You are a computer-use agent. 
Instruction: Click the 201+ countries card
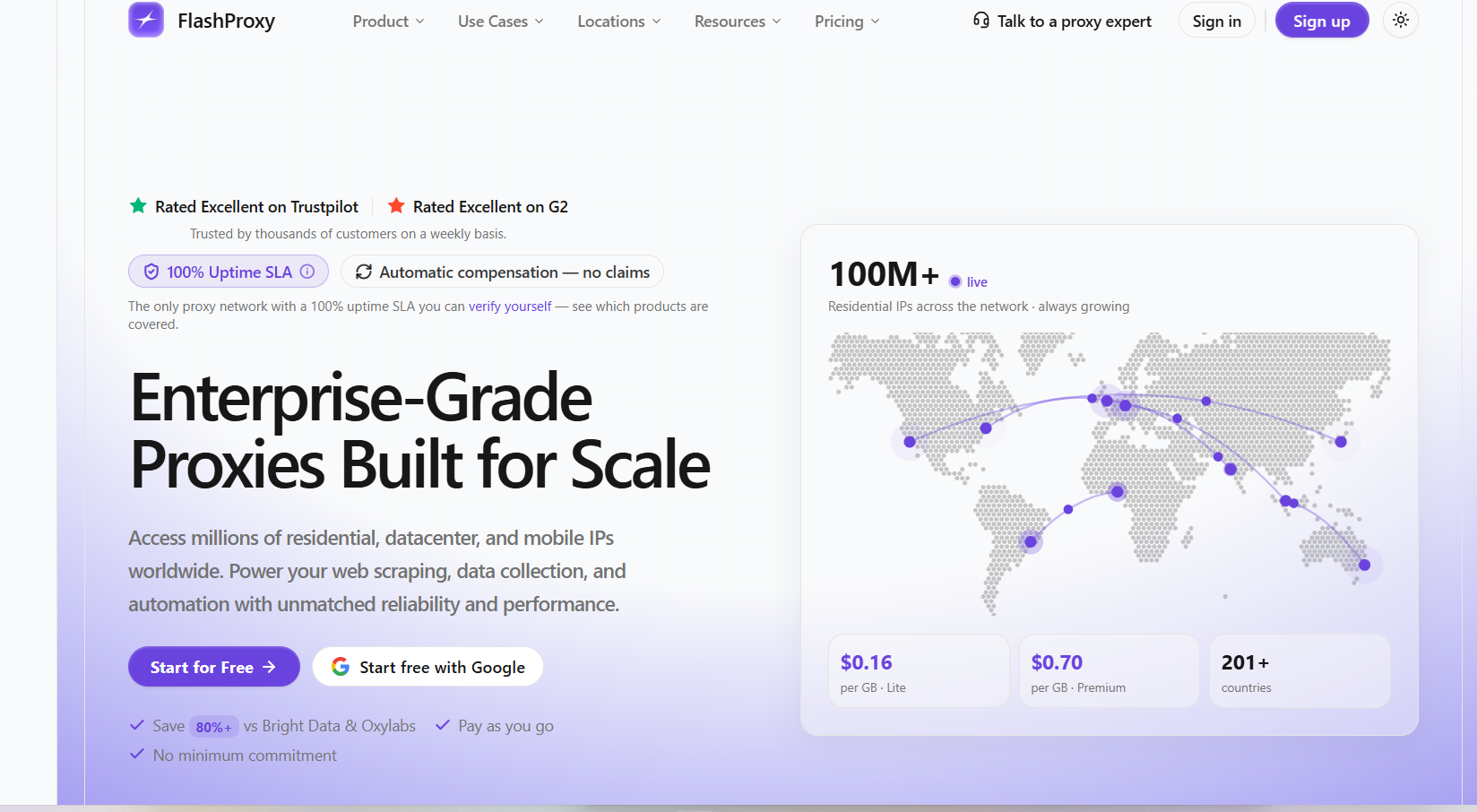click(1300, 671)
